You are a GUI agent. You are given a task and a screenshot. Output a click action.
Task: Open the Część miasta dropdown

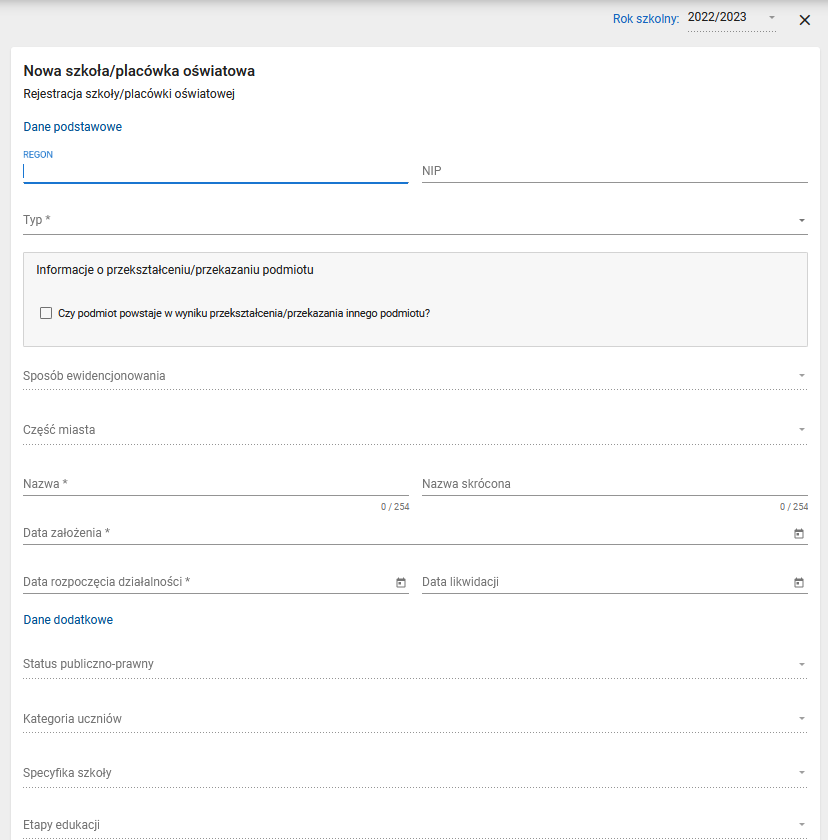tap(414, 430)
